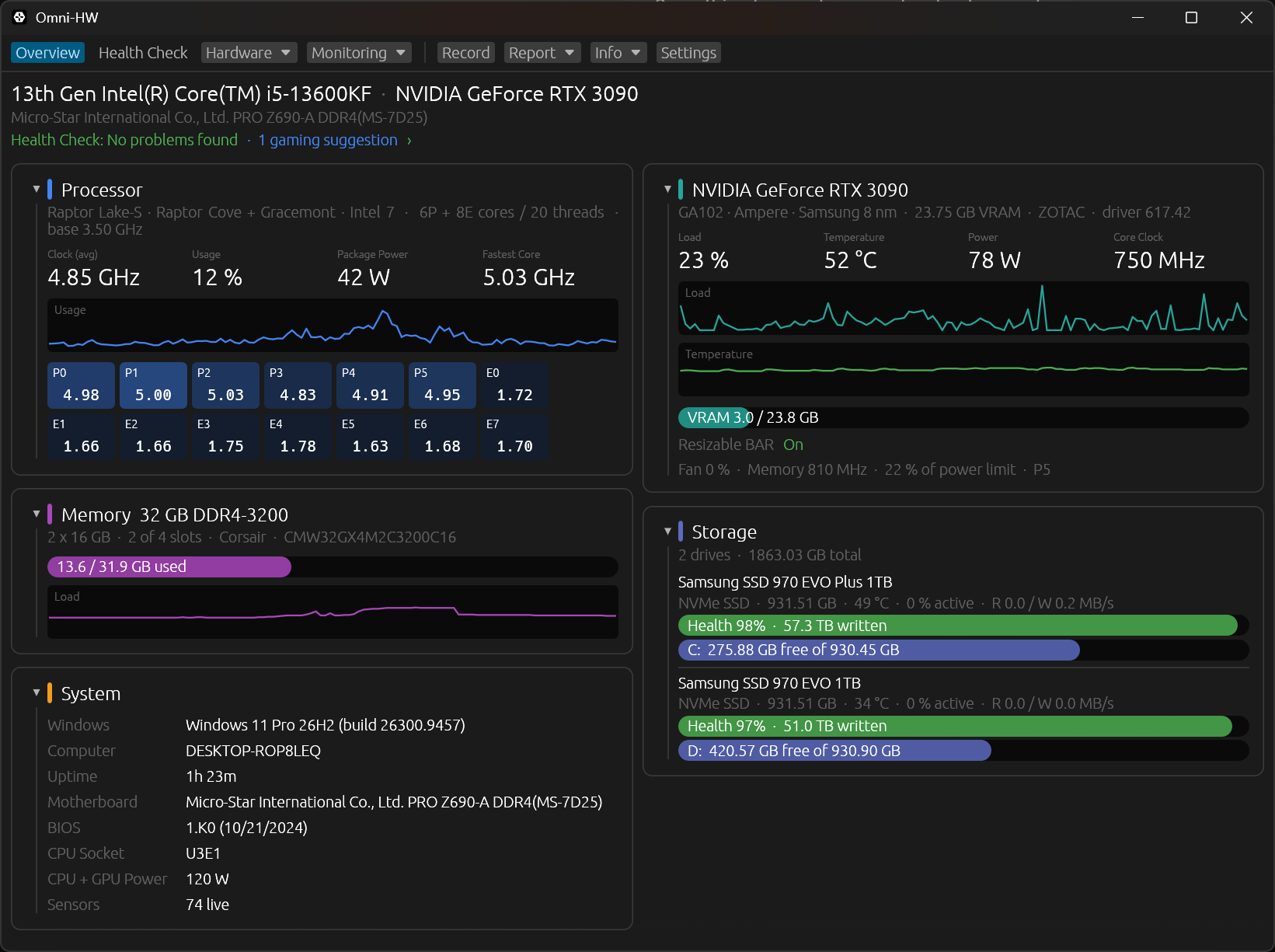
Task: Collapse the System section
Action: (37, 692)
